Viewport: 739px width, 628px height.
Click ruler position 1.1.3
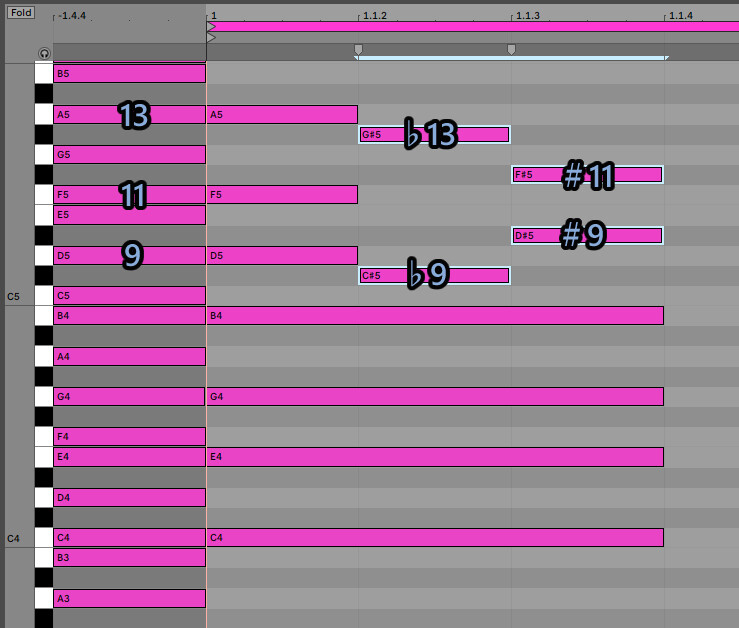(528, 16)
